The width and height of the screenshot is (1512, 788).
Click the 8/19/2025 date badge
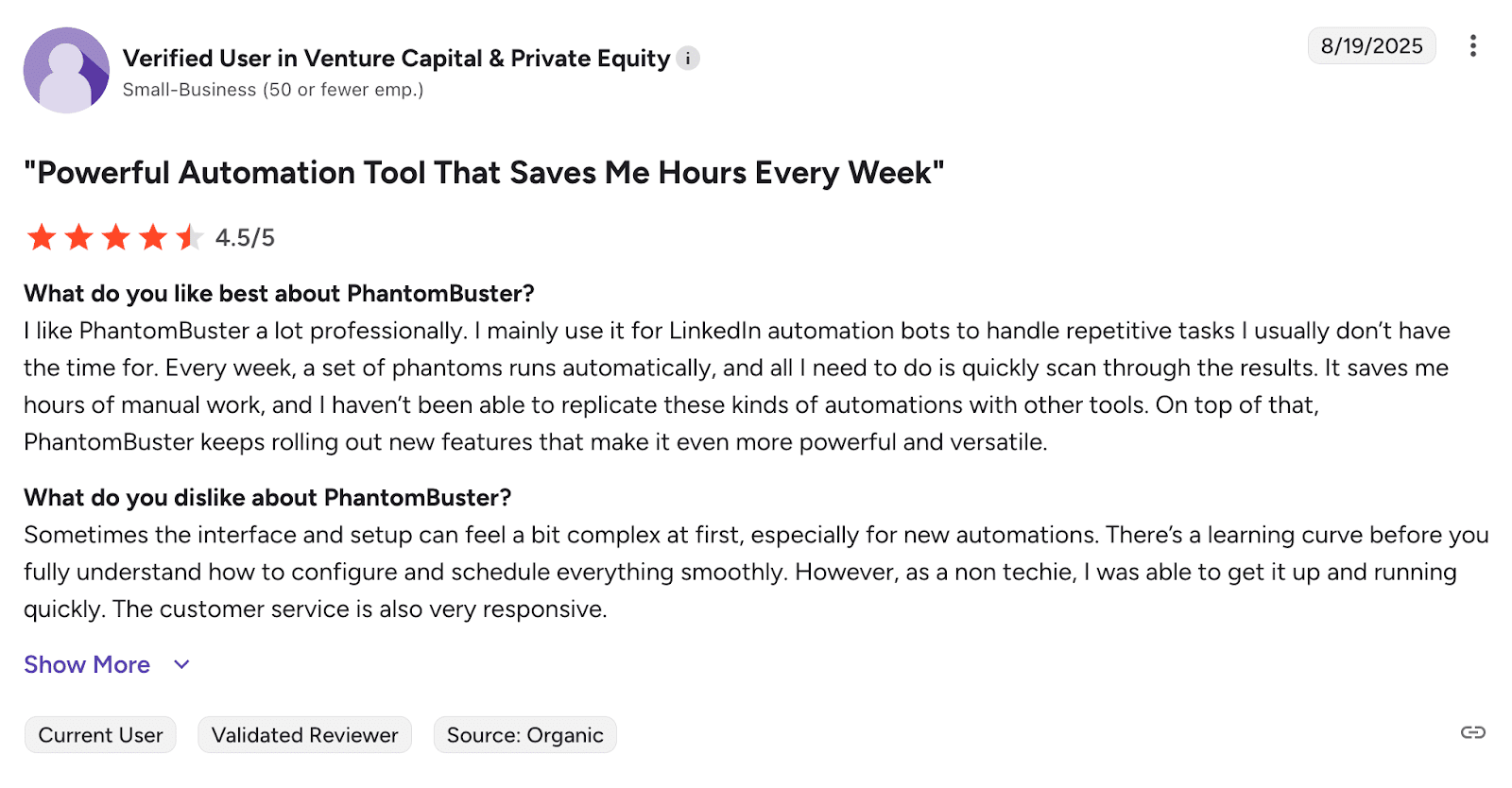(x=1371, y=46)
